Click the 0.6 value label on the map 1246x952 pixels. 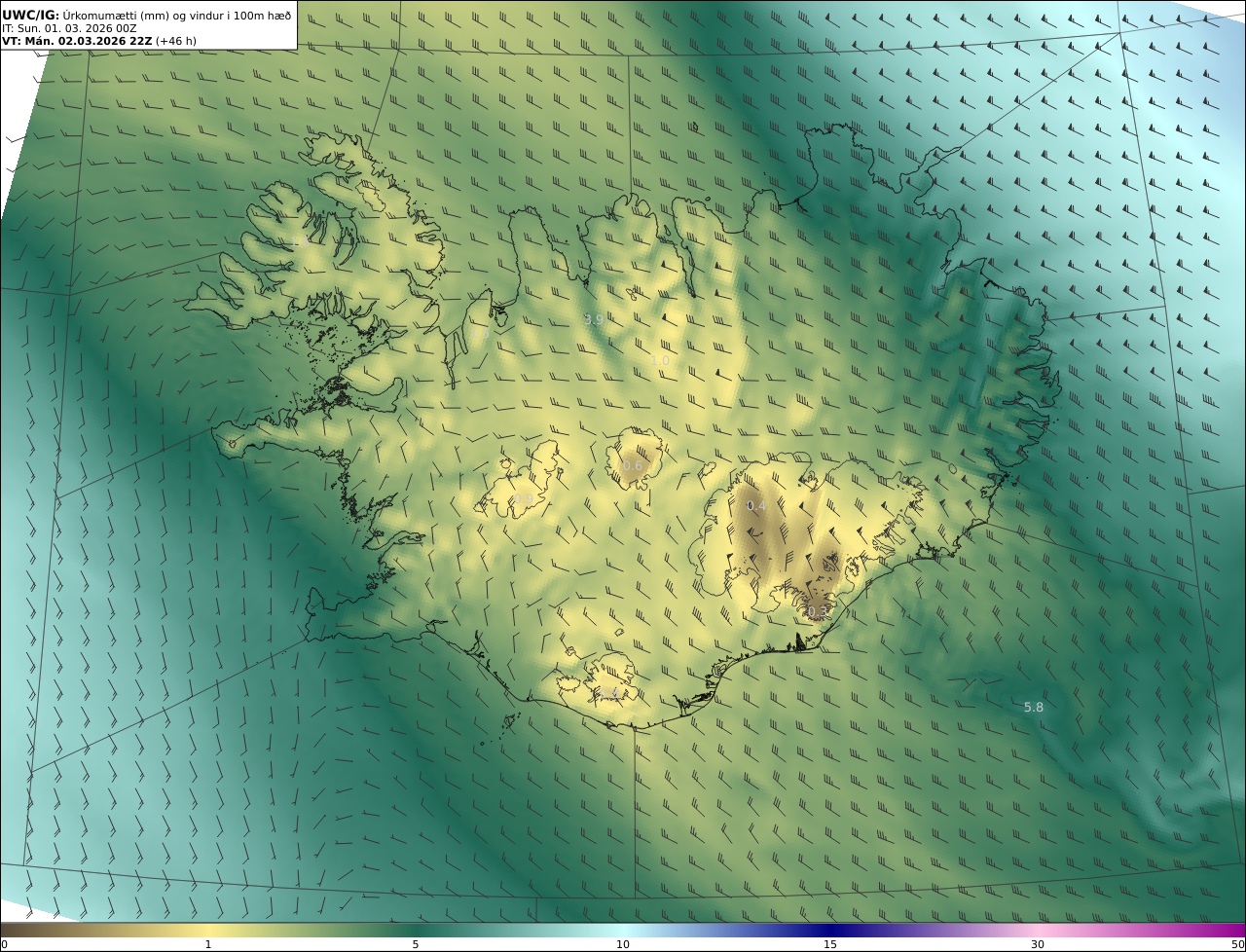pyautogui.click(x=633, y=465)
